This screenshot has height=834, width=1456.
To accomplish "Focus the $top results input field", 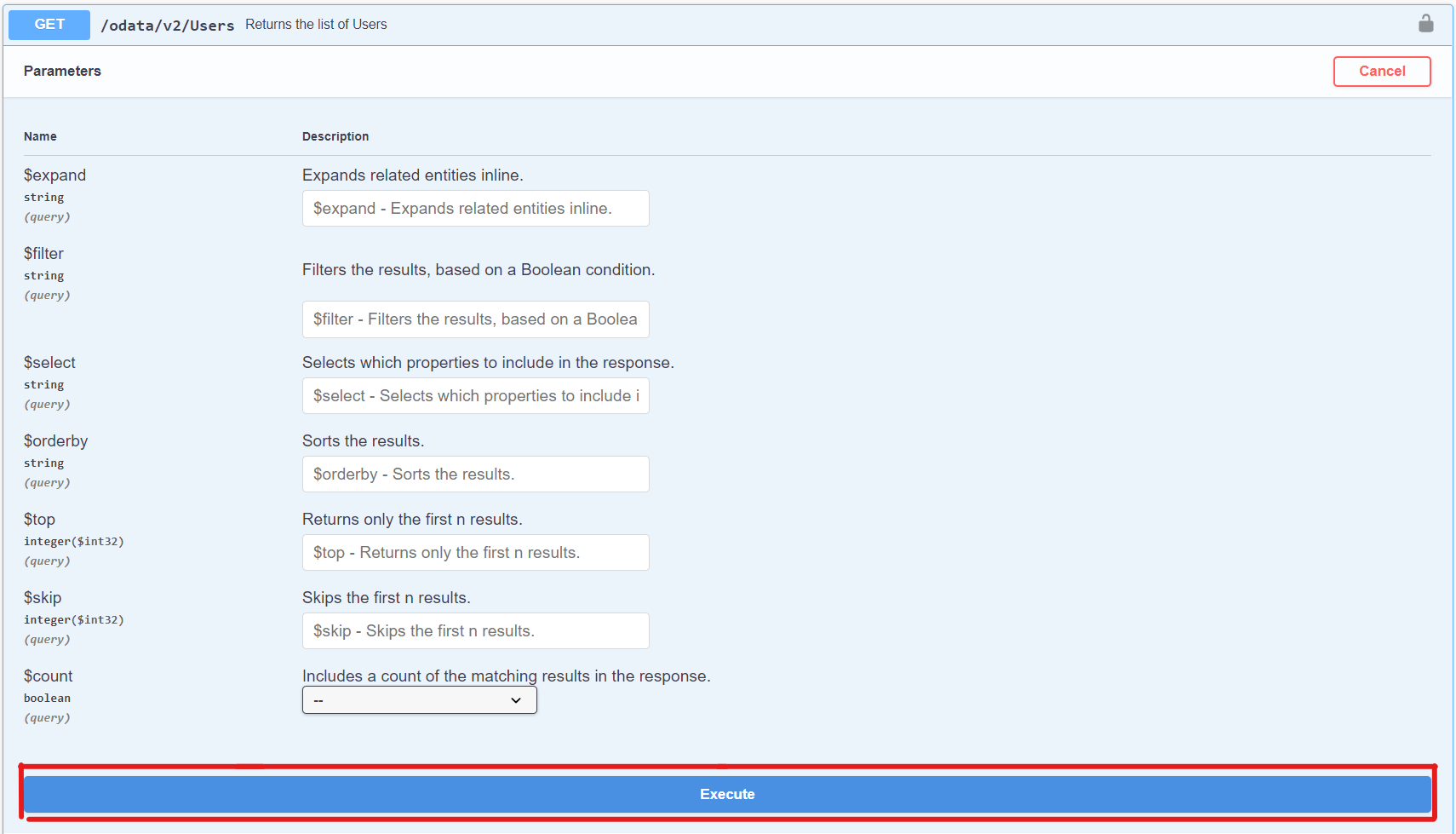I will point(475,553).
